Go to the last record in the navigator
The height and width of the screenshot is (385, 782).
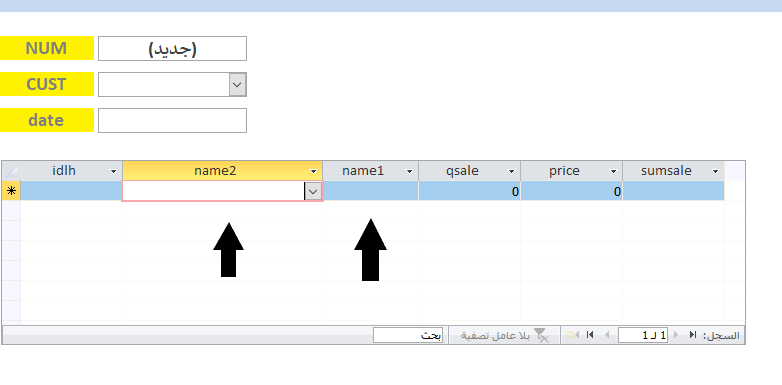pos(590,335)
